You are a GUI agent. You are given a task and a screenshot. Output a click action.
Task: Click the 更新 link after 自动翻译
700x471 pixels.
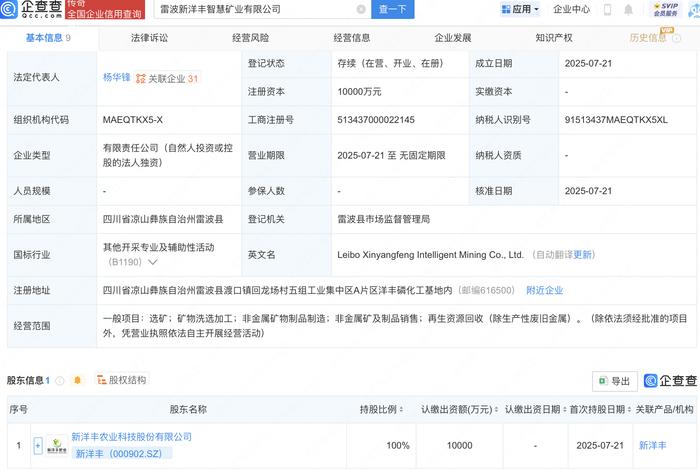[x=582, y=255]
